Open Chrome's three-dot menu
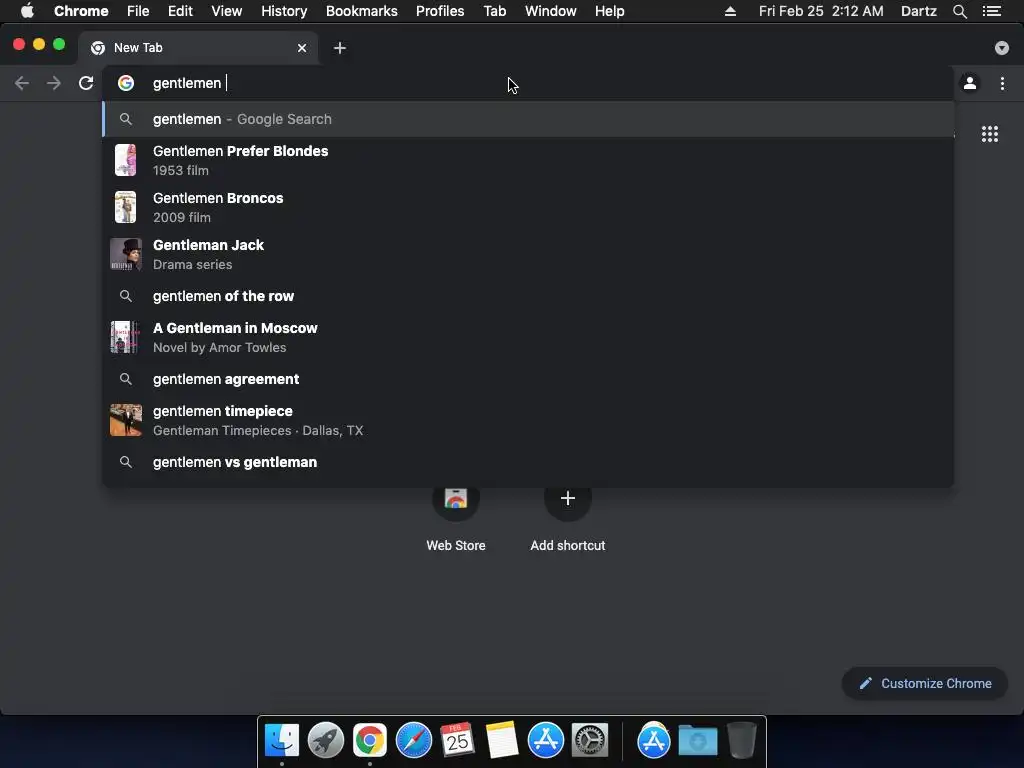Image resolution: width=1024 pixels, height=768 pixels. (x=1002, y=83)
